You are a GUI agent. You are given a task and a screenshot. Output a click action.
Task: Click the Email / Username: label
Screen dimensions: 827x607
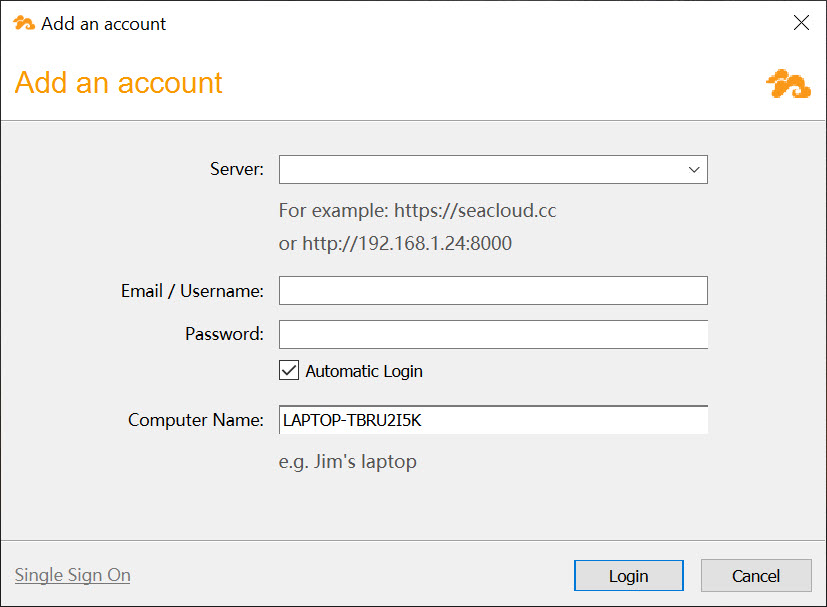tap(192, 291)
